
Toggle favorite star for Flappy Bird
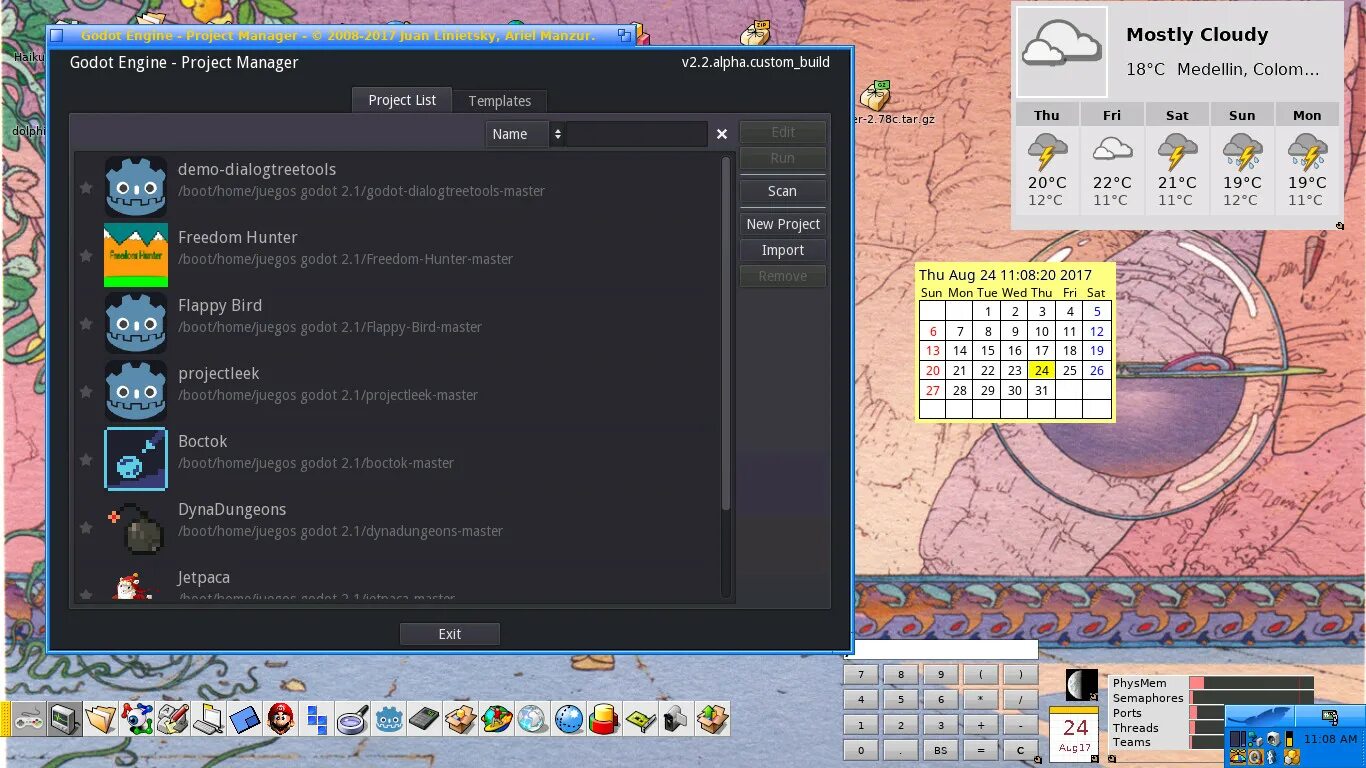[x=86, y=323]
